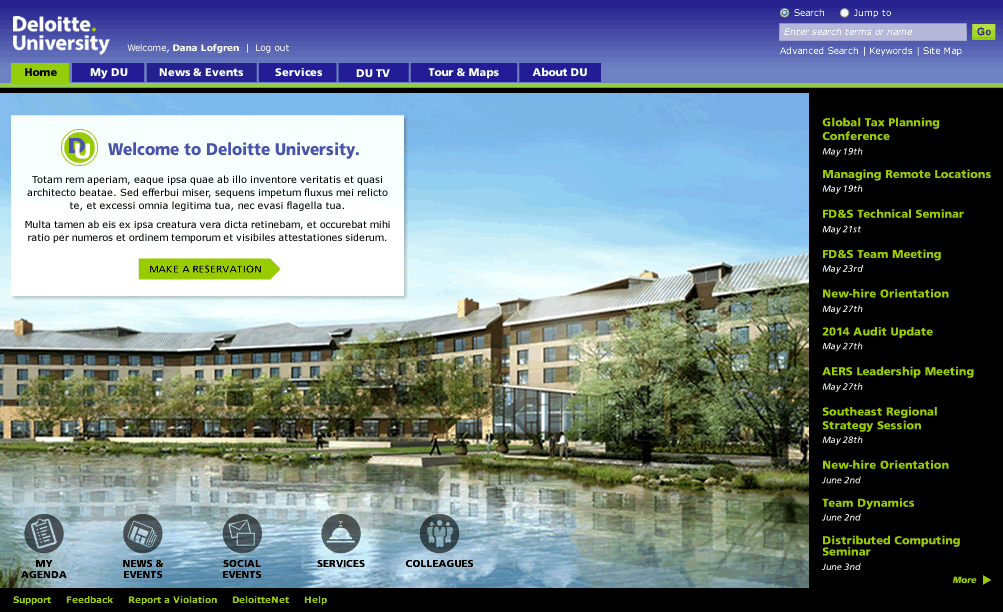This screenshot has height=612, width=1003.
Task: Open the Report a Violation footer link
Action: click(173, 600)
